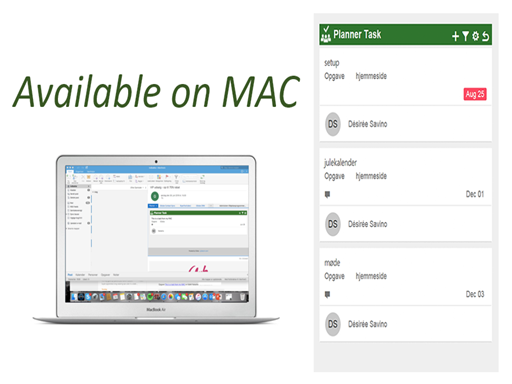Click DS avatar under møde task

pos(333,324)
